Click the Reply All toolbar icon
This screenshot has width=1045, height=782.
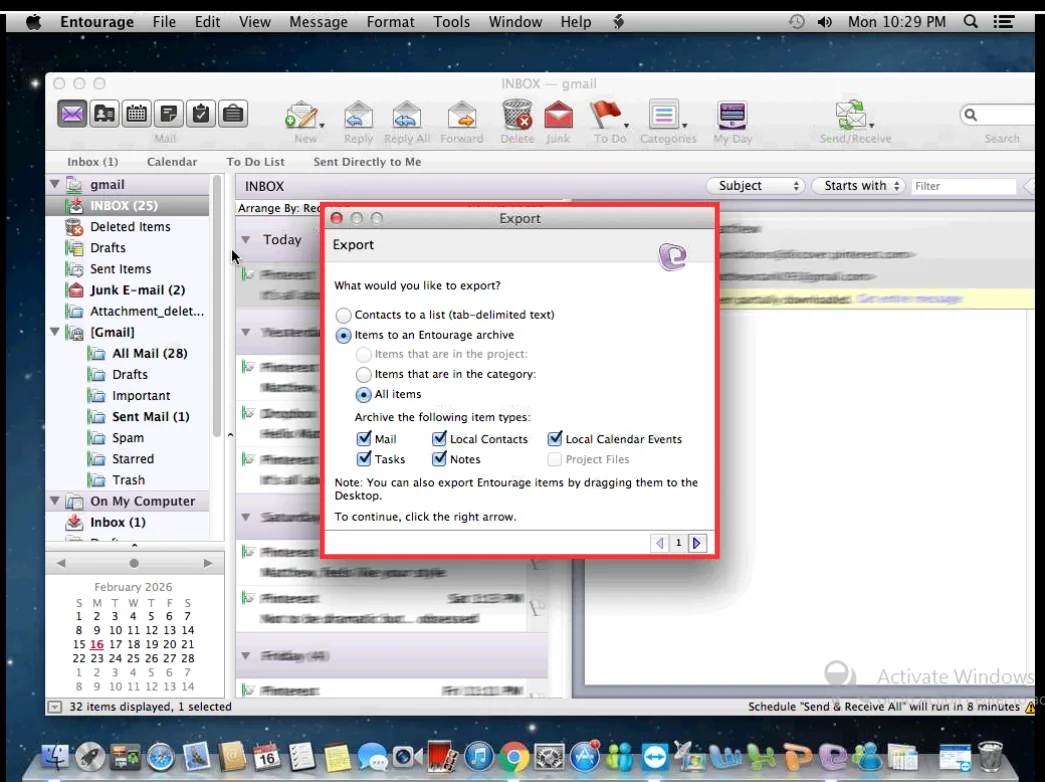[x=406, y=118]
